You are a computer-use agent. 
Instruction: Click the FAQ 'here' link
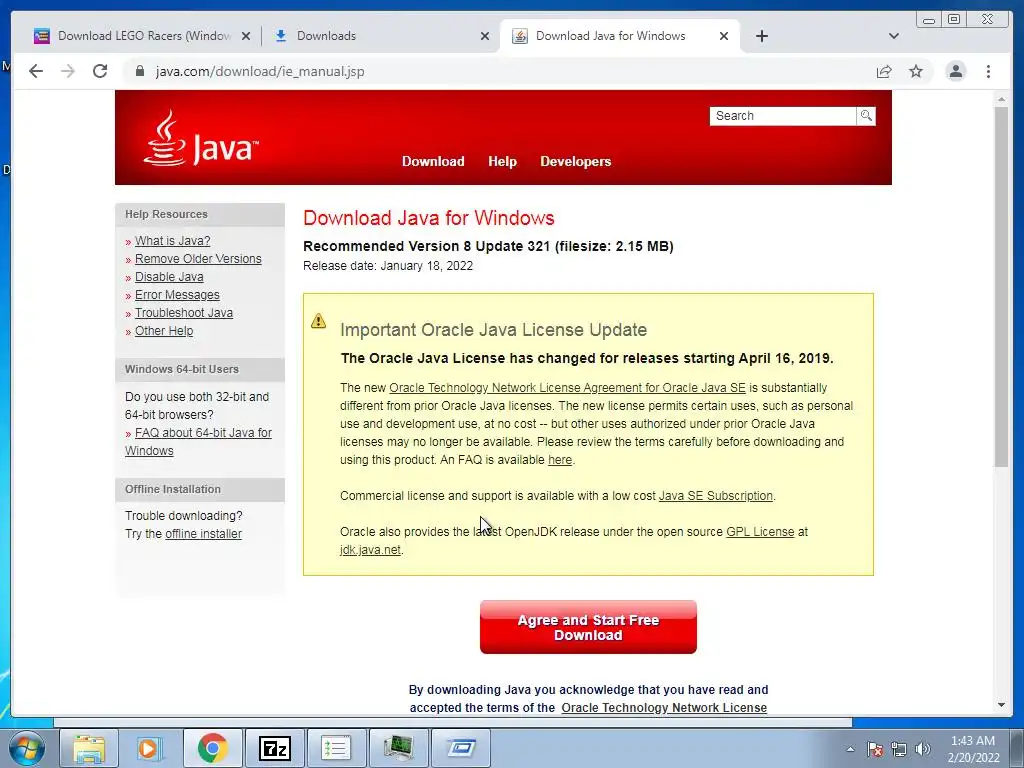[x=560, y=460]
